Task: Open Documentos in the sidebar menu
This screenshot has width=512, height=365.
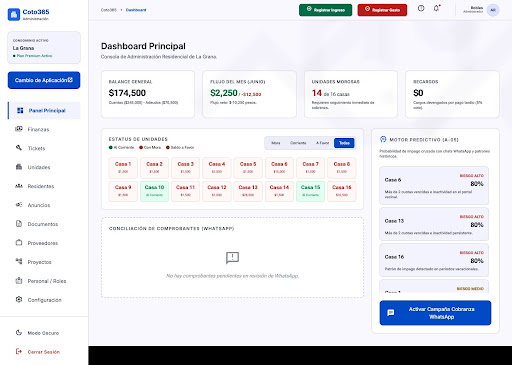Action: (x=44, y=224)
